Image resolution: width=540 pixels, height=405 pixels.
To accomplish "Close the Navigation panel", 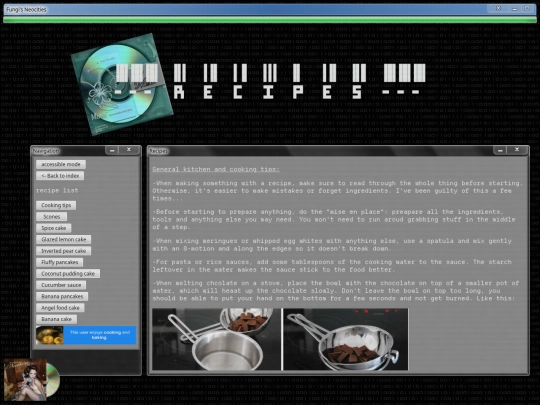I will pos(129,150).
